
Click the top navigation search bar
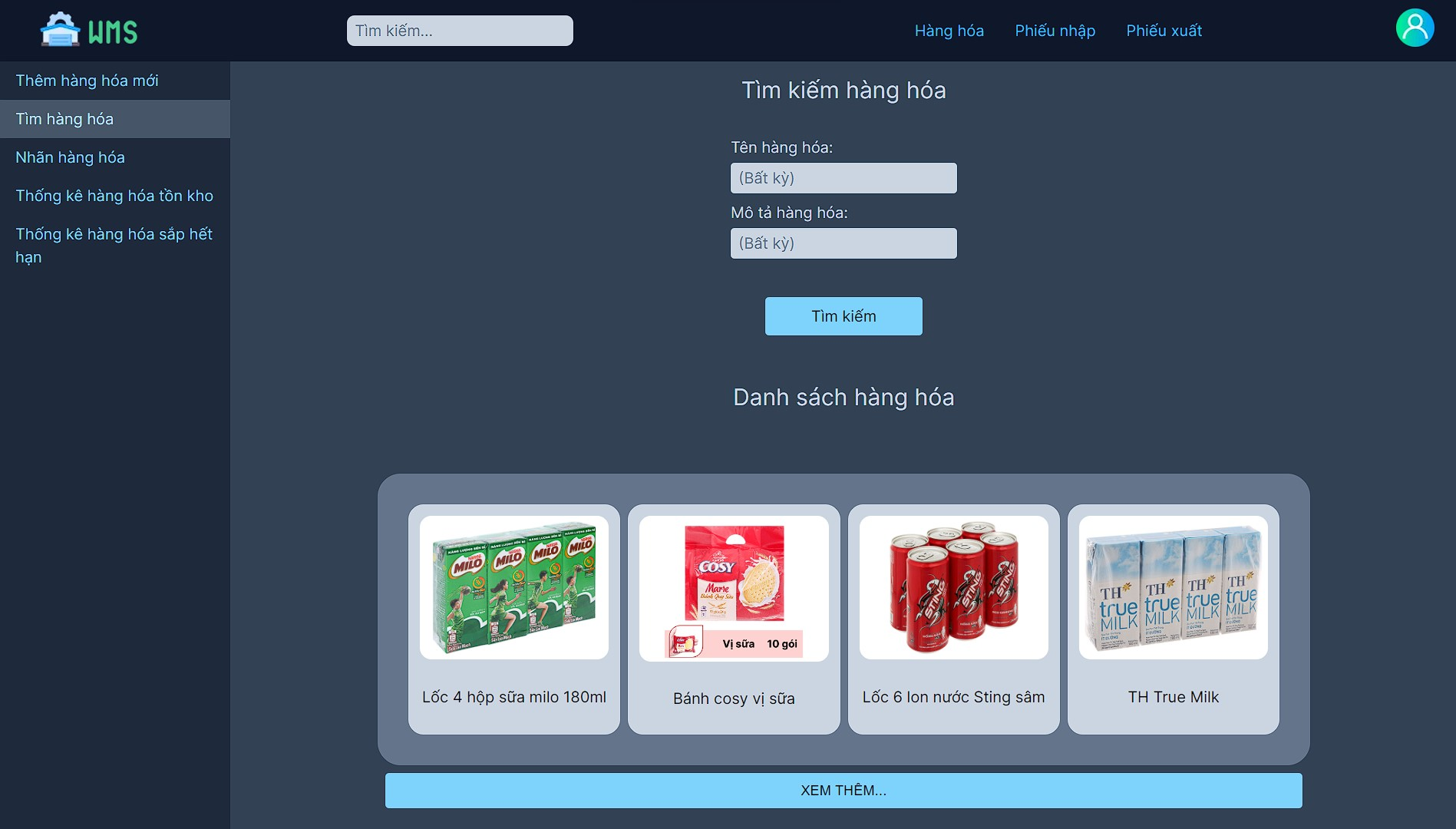[x=459, y=30]
